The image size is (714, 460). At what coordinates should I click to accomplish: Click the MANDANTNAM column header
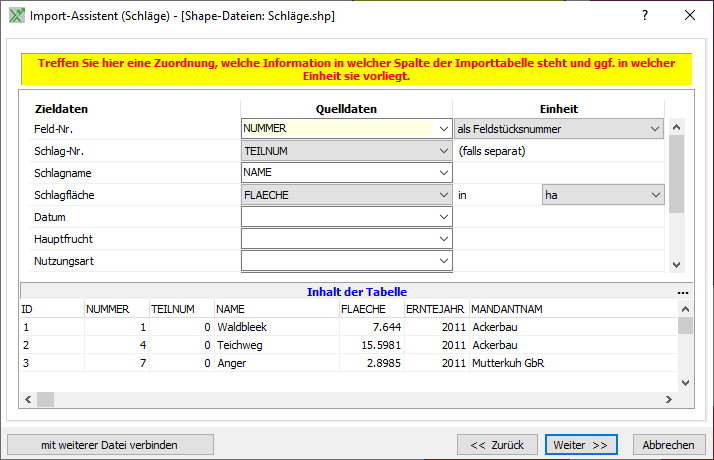point(506,309)
